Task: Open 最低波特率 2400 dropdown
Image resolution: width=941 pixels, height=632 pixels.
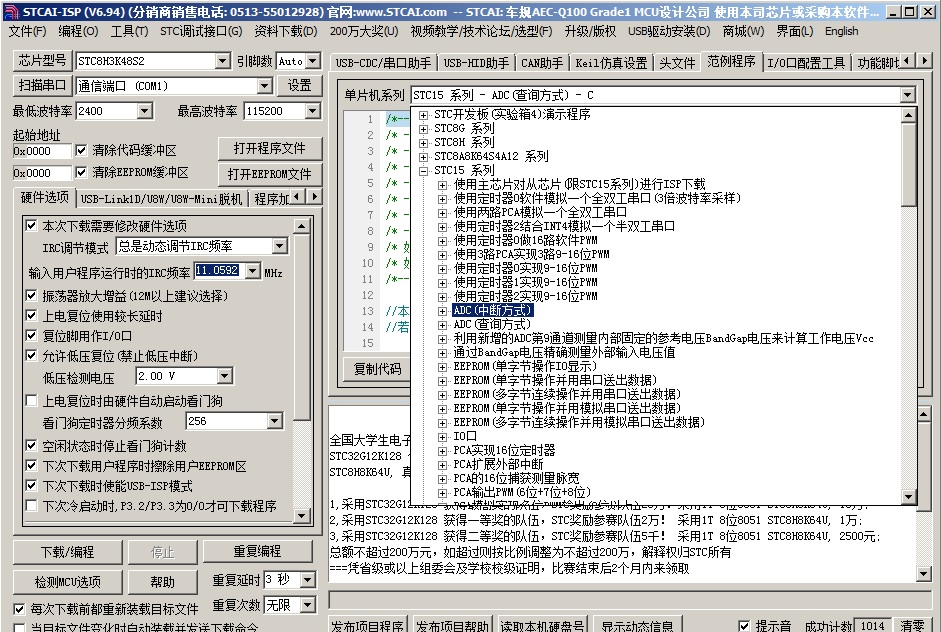Action: [144, 111]
